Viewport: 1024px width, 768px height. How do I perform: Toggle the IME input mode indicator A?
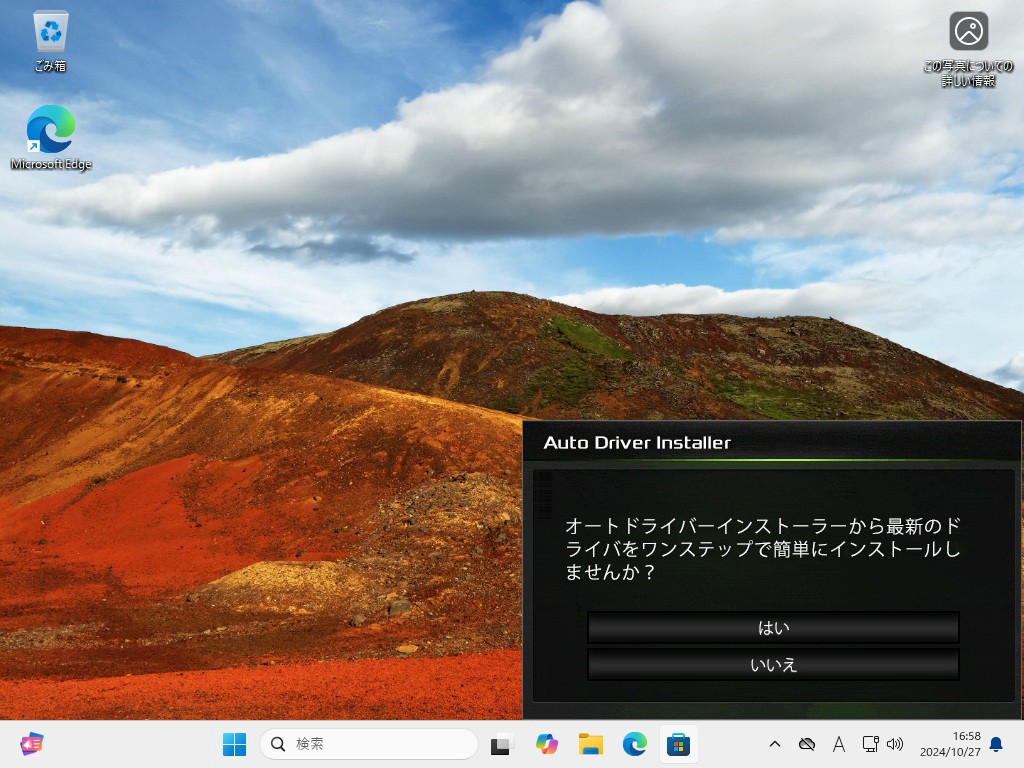click(x=839, y=744)
